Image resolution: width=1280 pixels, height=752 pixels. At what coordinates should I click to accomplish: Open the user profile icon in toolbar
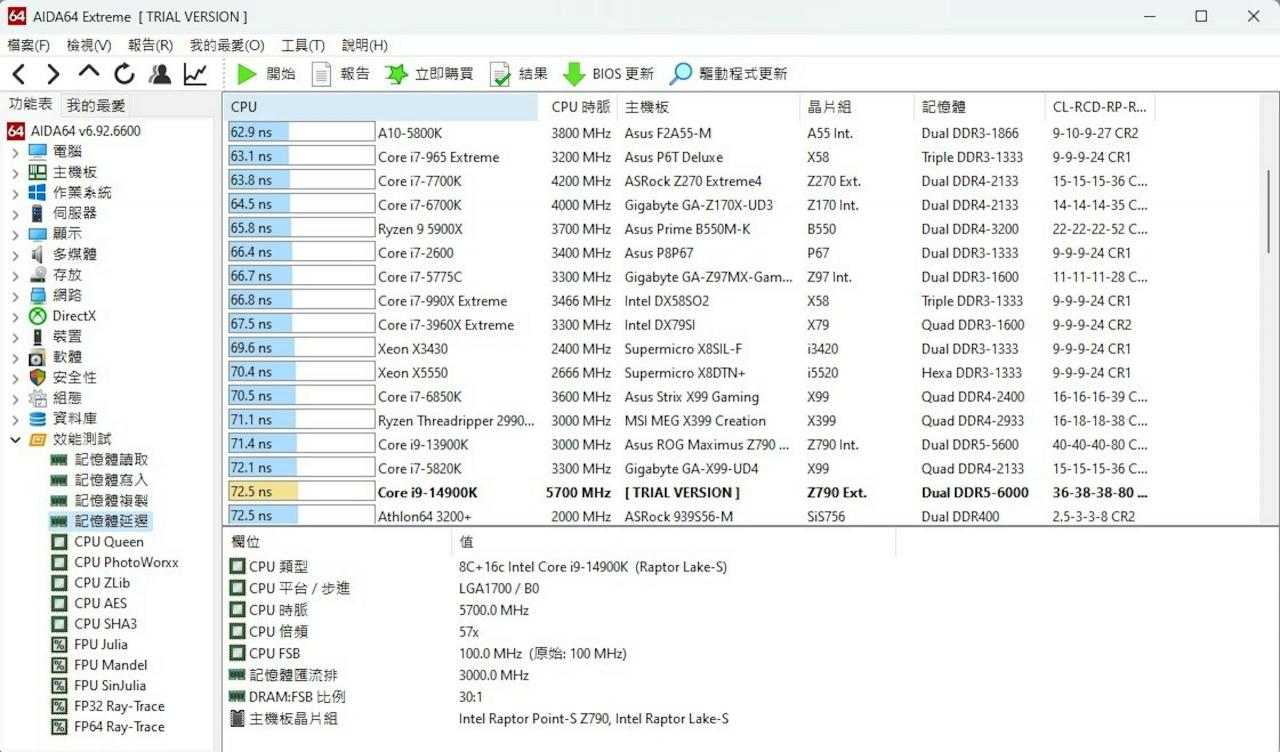click(160, 74)
